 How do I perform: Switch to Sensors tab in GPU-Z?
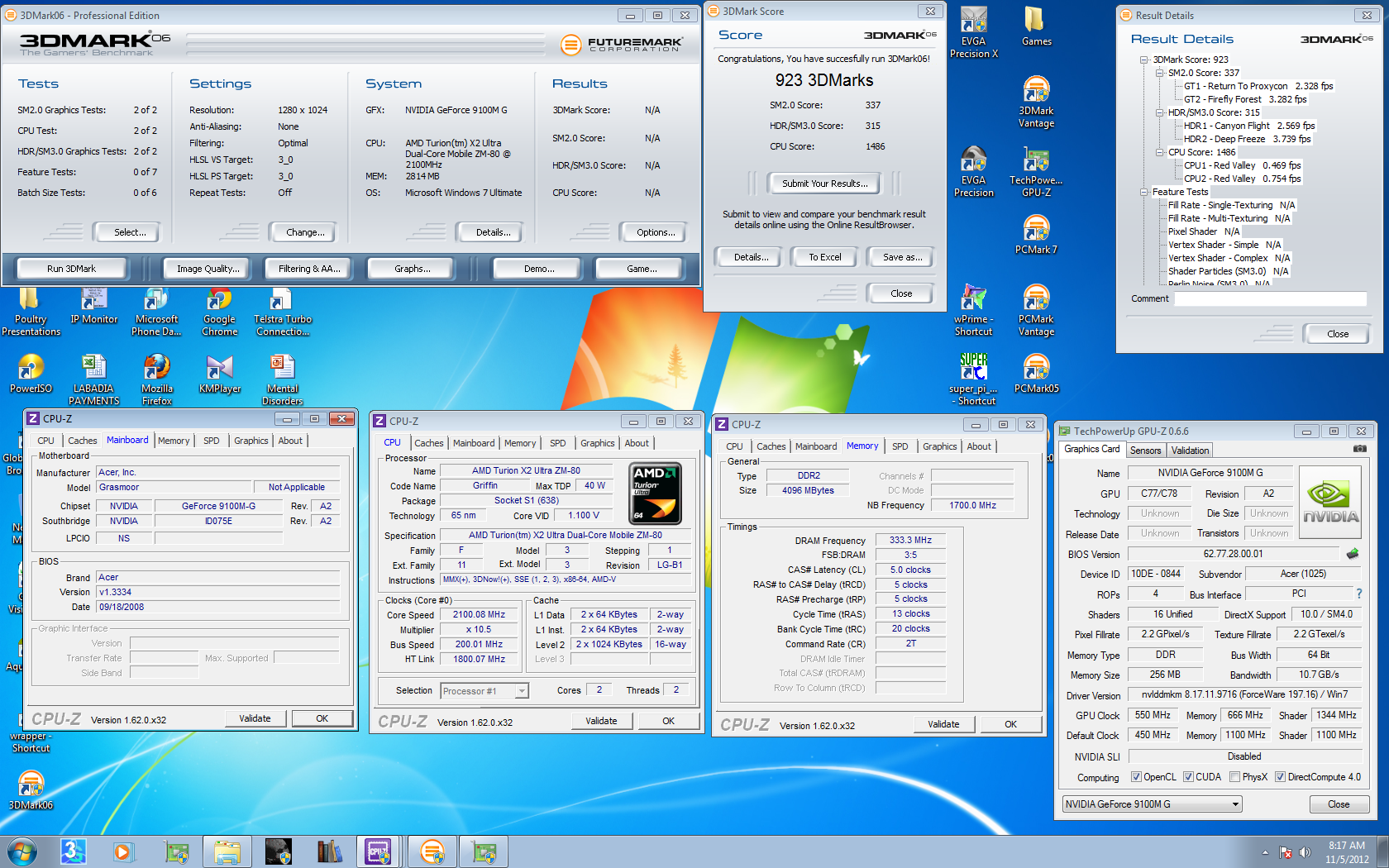[1146, 451]
